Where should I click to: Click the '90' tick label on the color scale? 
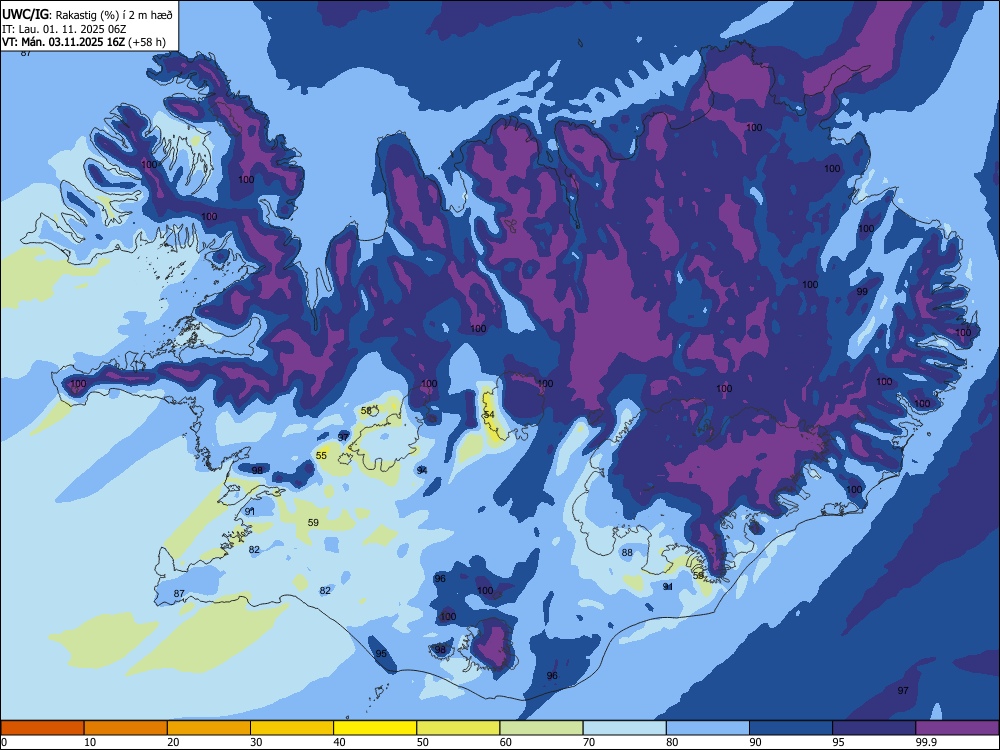(755, 742)
